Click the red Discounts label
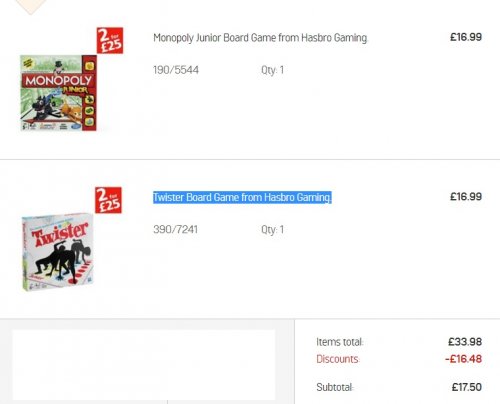The image size is (500, 404). [338, 359]
